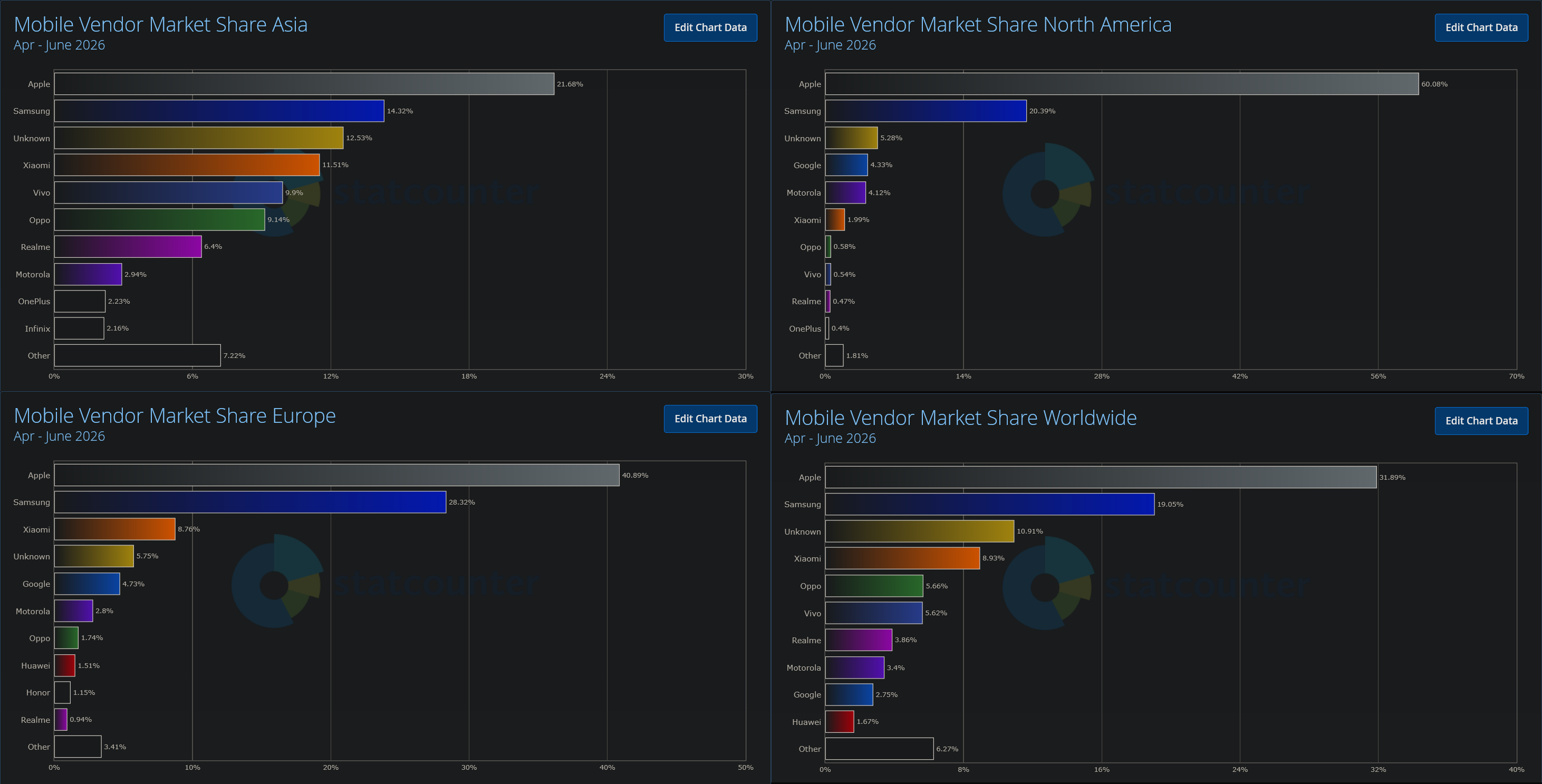
Task: Click the OnePlus bar in the Asia chart
Action: tap(80, 301)
